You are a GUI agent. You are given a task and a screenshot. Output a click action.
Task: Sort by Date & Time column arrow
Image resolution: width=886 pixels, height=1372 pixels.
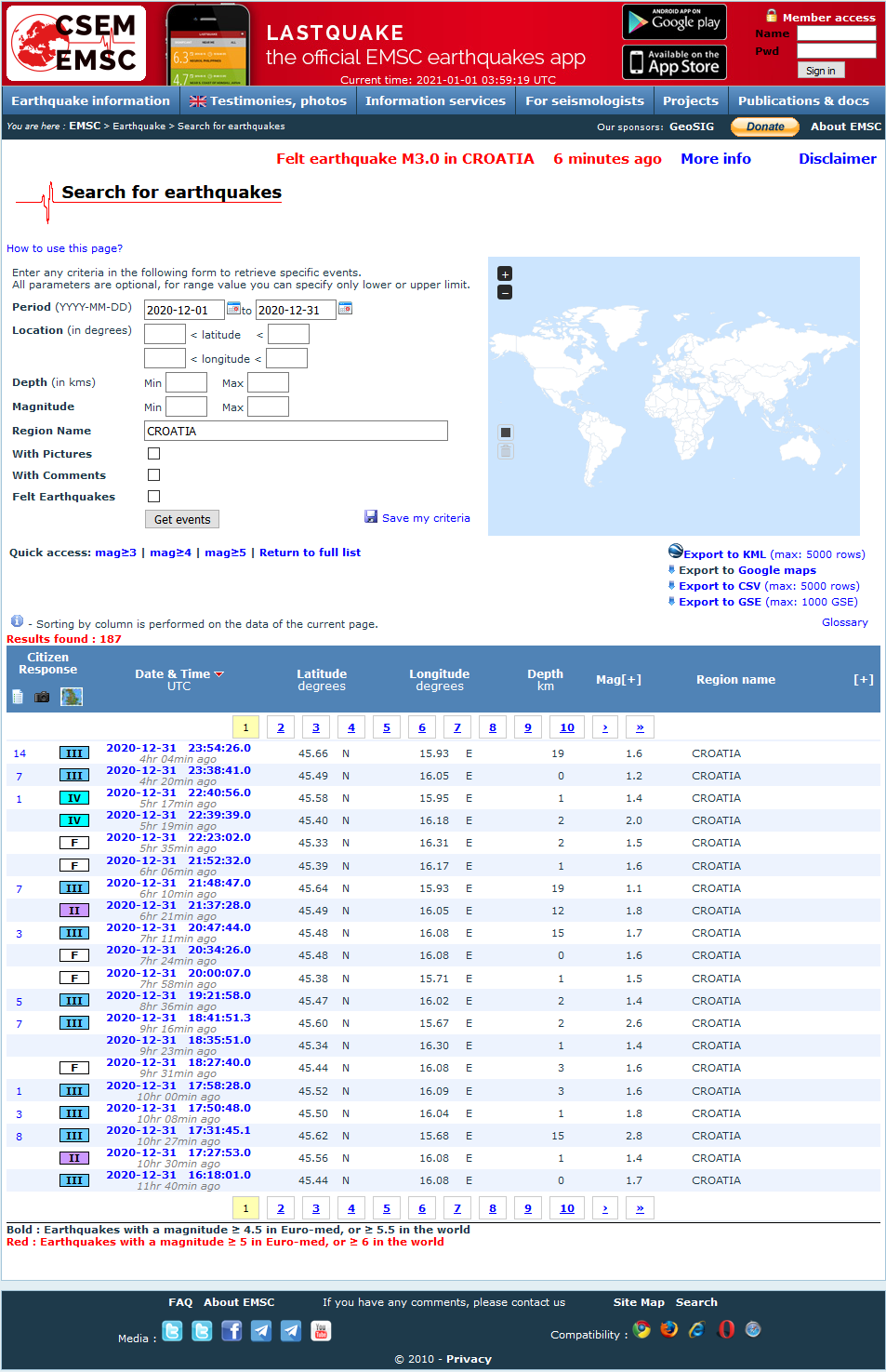point(219,673)
